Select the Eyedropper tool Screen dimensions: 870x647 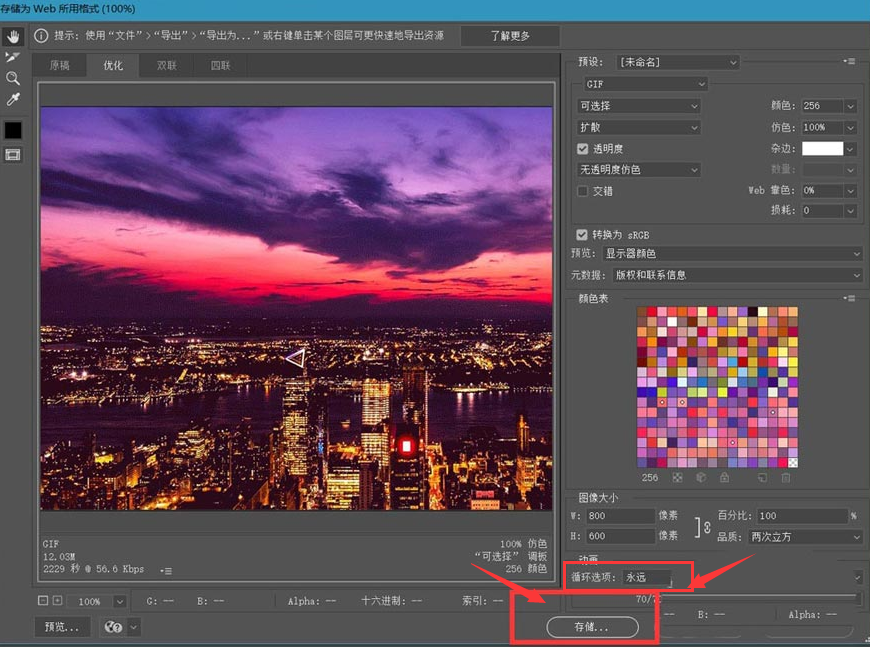click(13, 99)
